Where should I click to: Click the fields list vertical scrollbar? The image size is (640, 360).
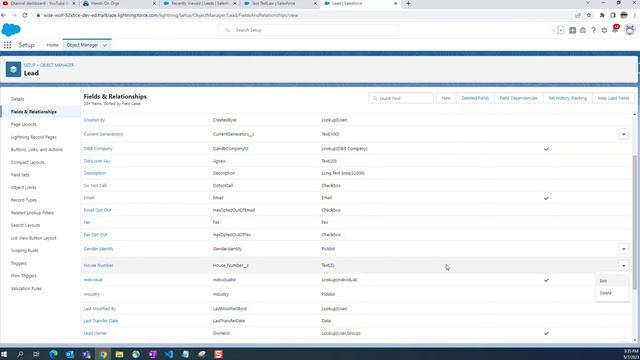click(634, 222)
